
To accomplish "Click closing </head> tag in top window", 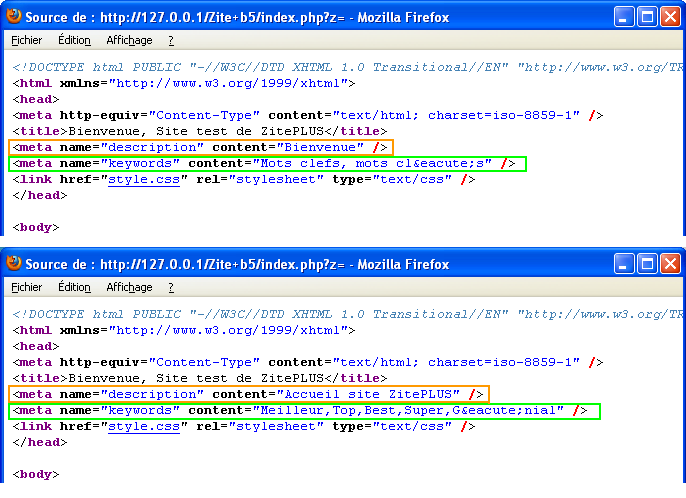I will tap(40, 195).
